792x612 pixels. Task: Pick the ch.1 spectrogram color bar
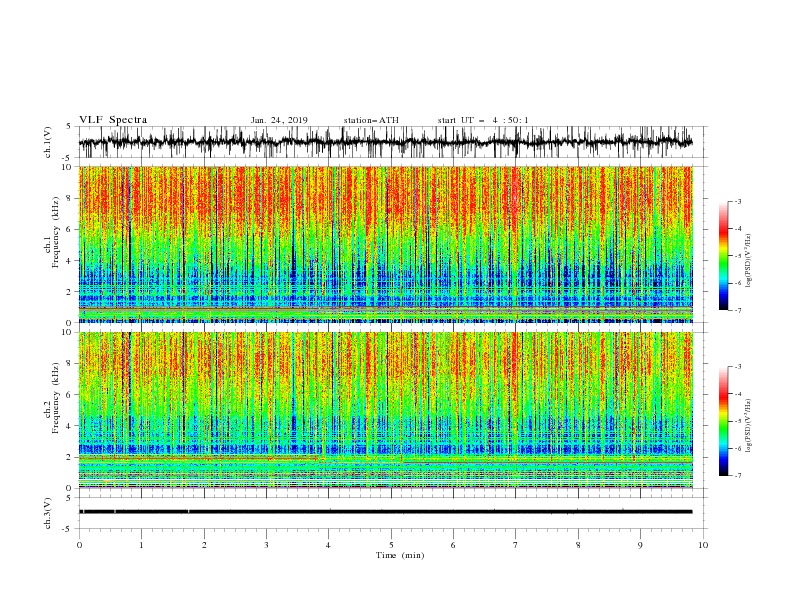pos(723,256)
